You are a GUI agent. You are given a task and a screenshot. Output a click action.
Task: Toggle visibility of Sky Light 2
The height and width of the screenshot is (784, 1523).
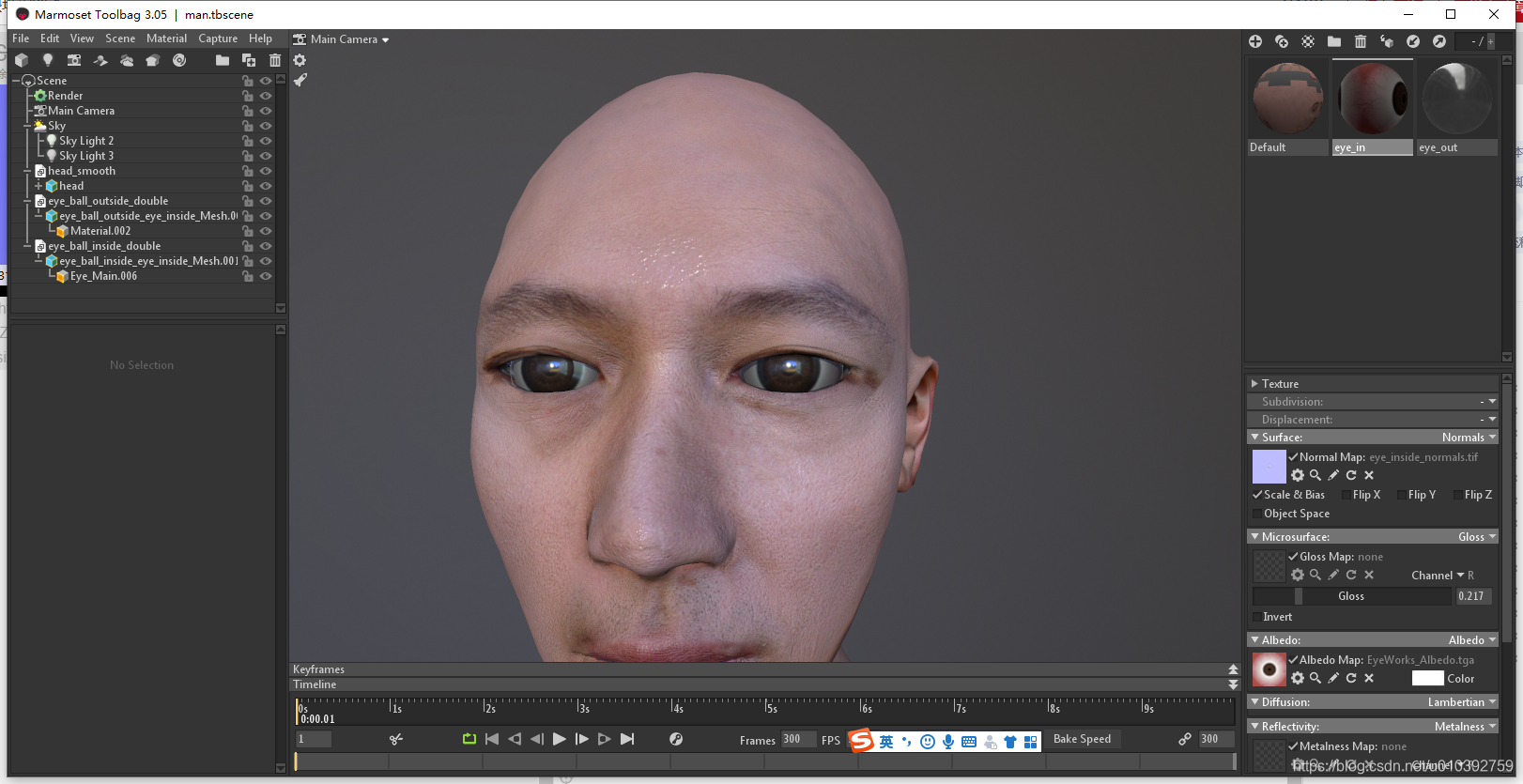coord(266,141)
